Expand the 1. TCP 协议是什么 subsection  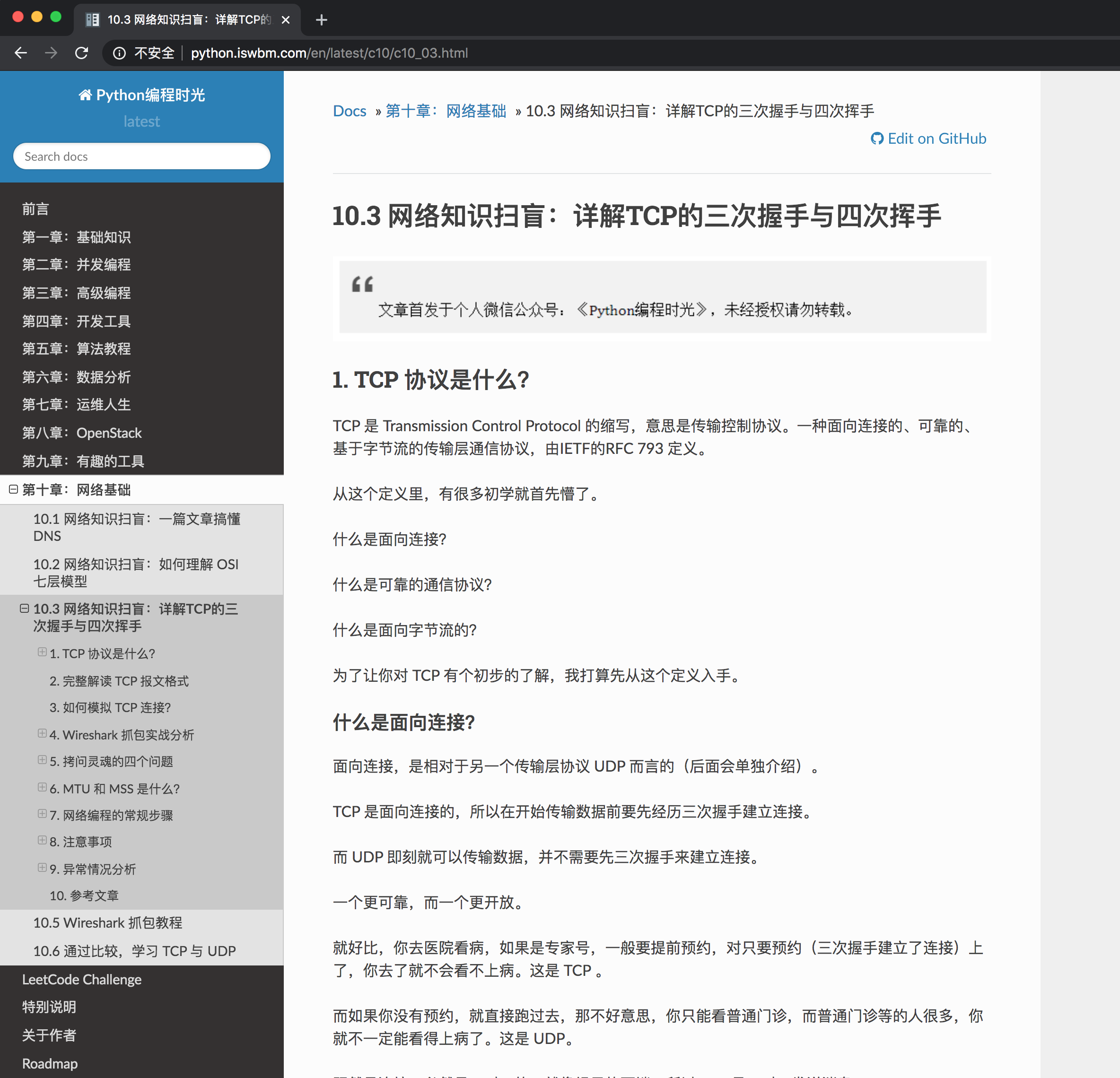pyautogui.click(x=42, y=652)
